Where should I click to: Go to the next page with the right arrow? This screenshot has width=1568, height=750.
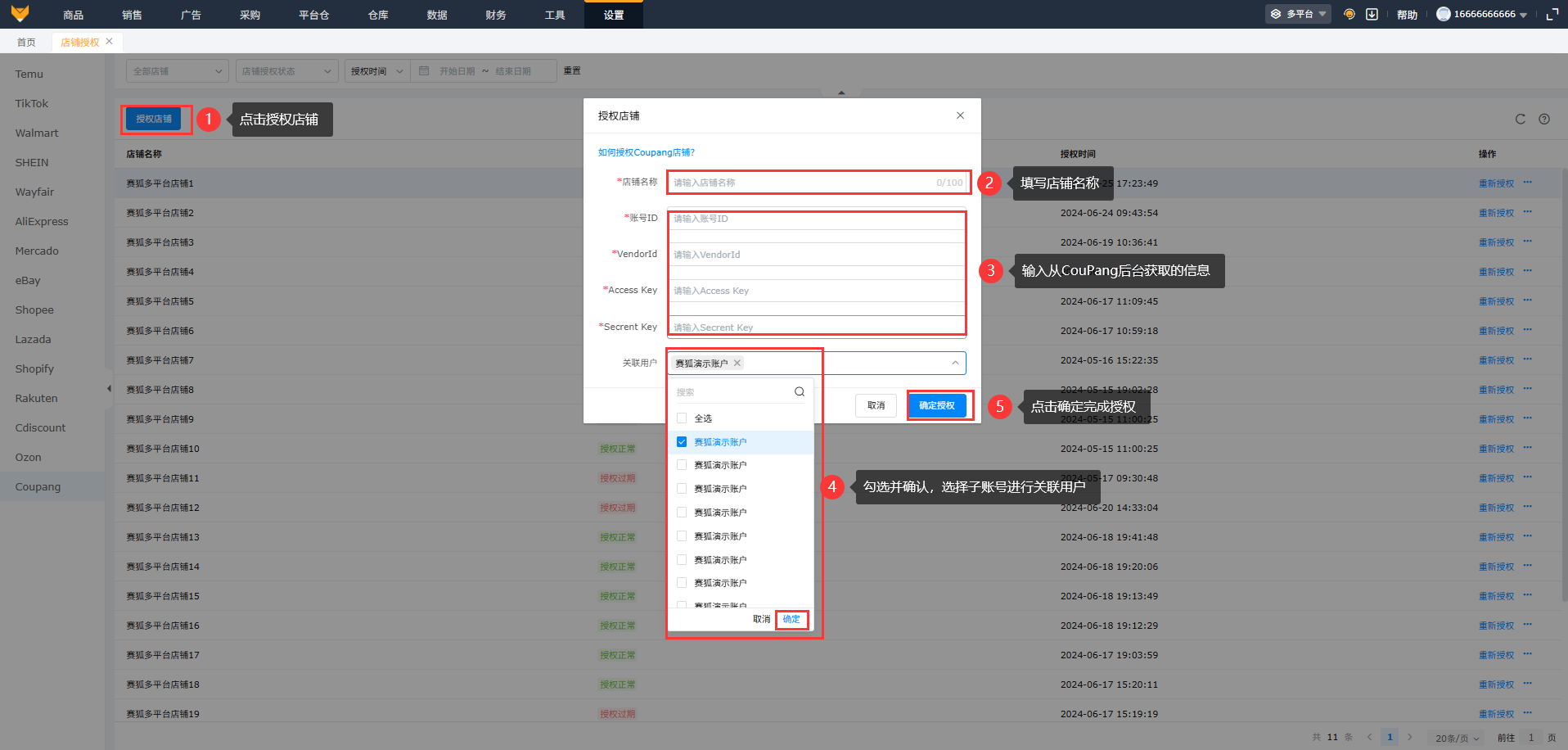coord(1410,737)
